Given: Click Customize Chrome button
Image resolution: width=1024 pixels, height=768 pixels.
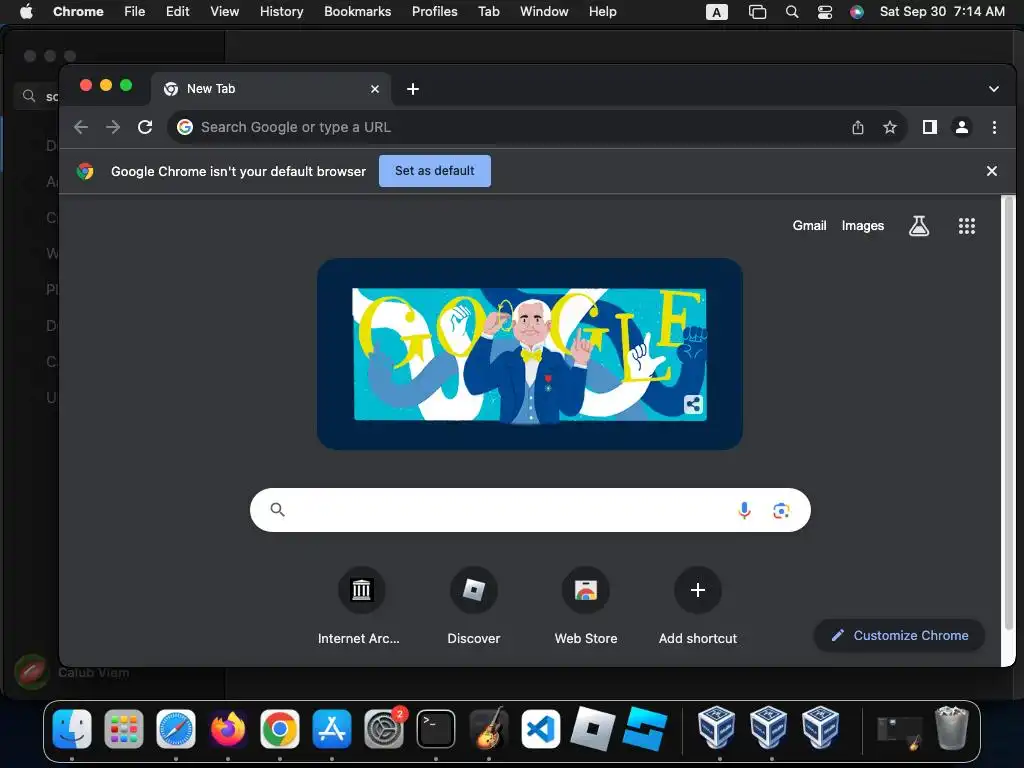Looking at the screenshot, I should click(x=899, y=635).
